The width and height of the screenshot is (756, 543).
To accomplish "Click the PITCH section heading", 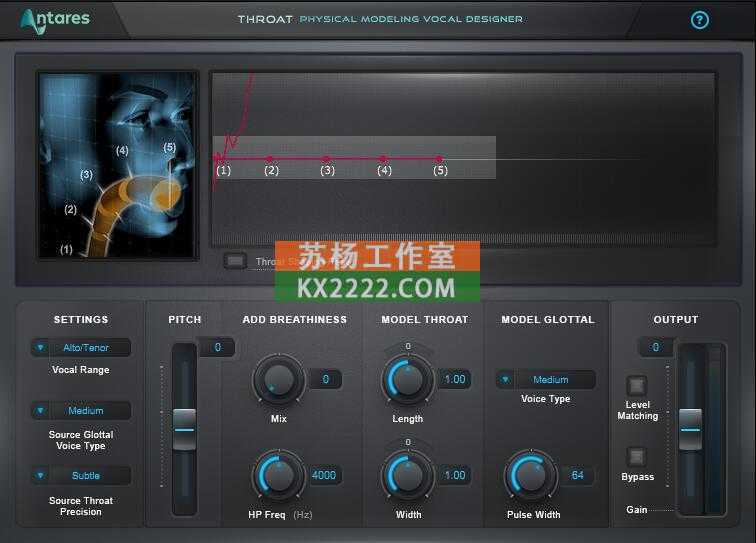I will click(185, 319).
